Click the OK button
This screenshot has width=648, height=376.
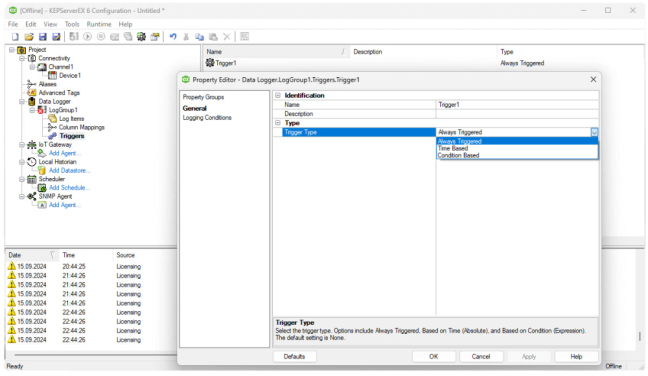(x=434, y=357)
